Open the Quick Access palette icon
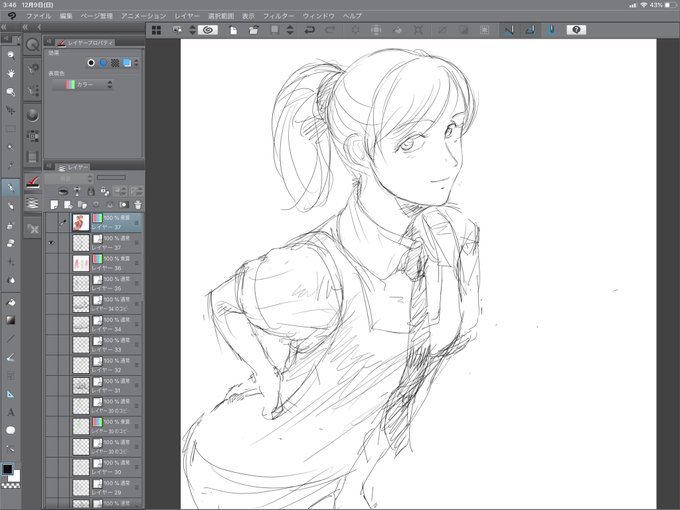The width and height of the screenshot is (680, 510). [33, 45]
